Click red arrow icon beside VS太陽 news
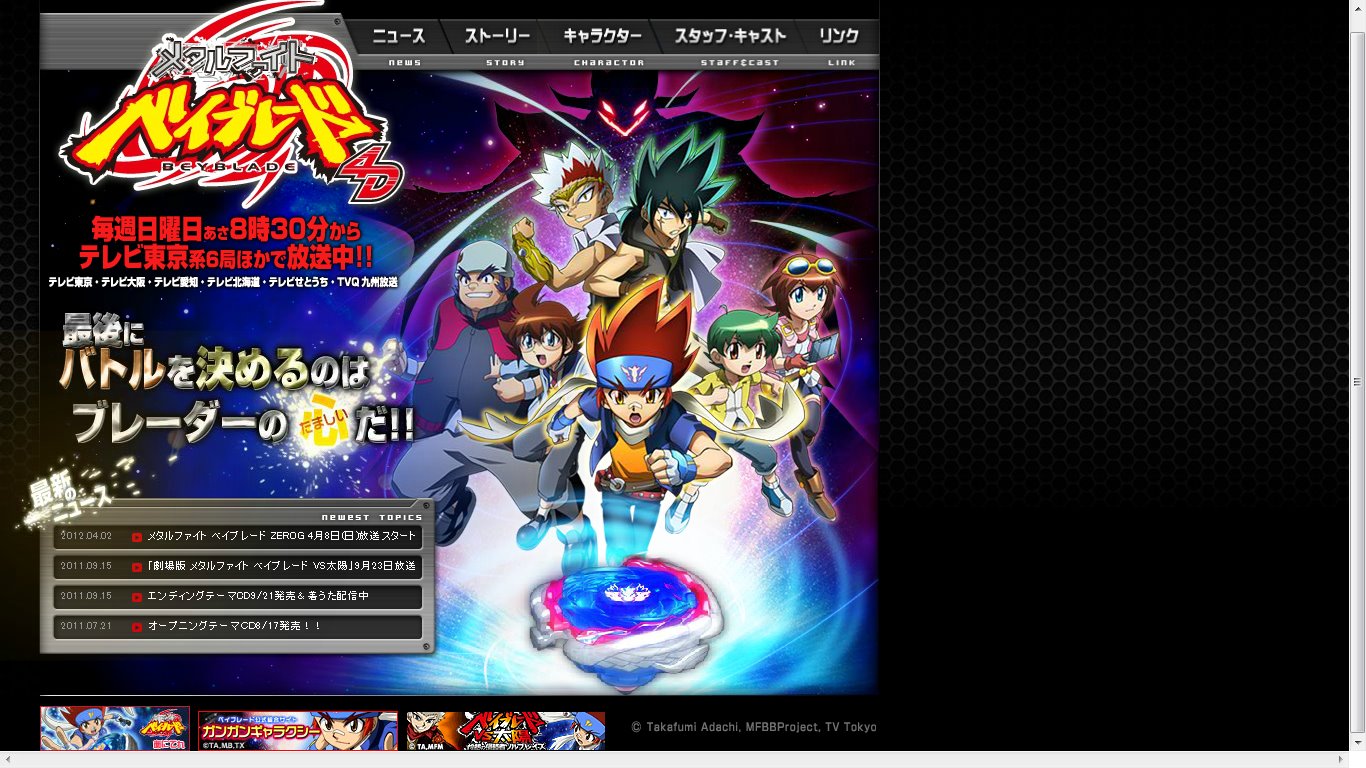 [137, 567]
